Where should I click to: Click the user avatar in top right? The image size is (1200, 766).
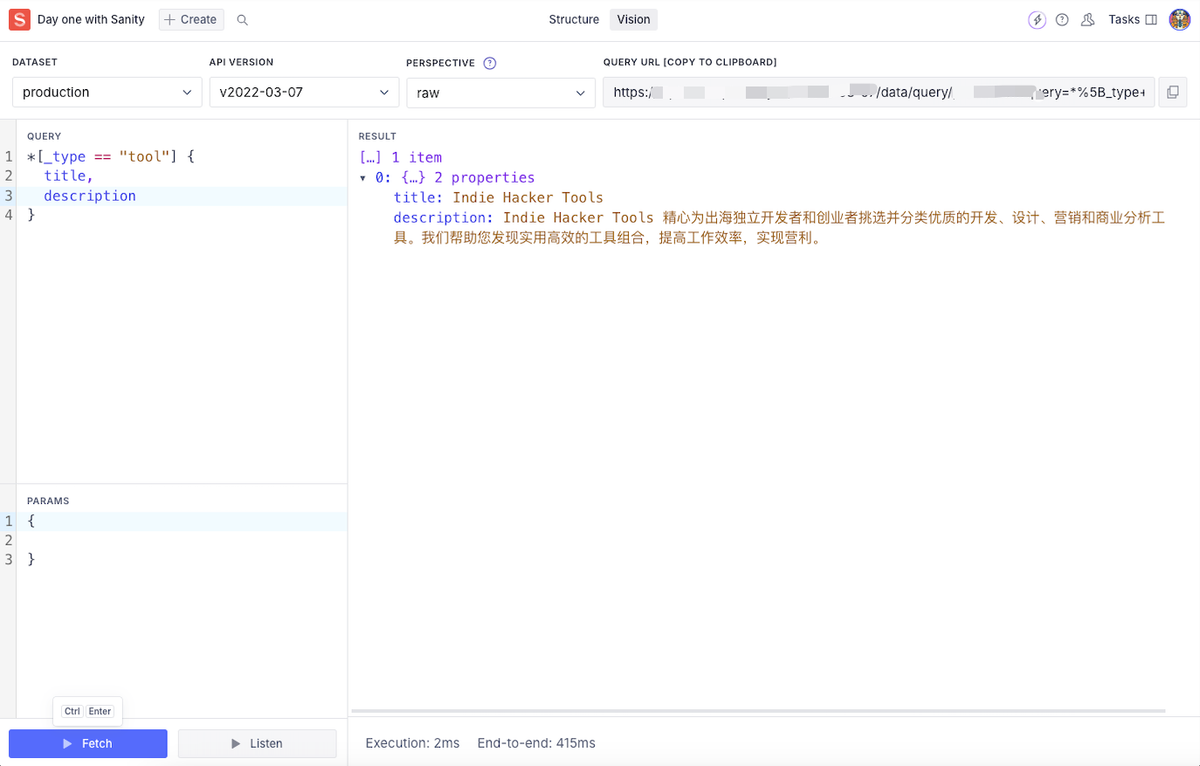(x=1179, y=19)
